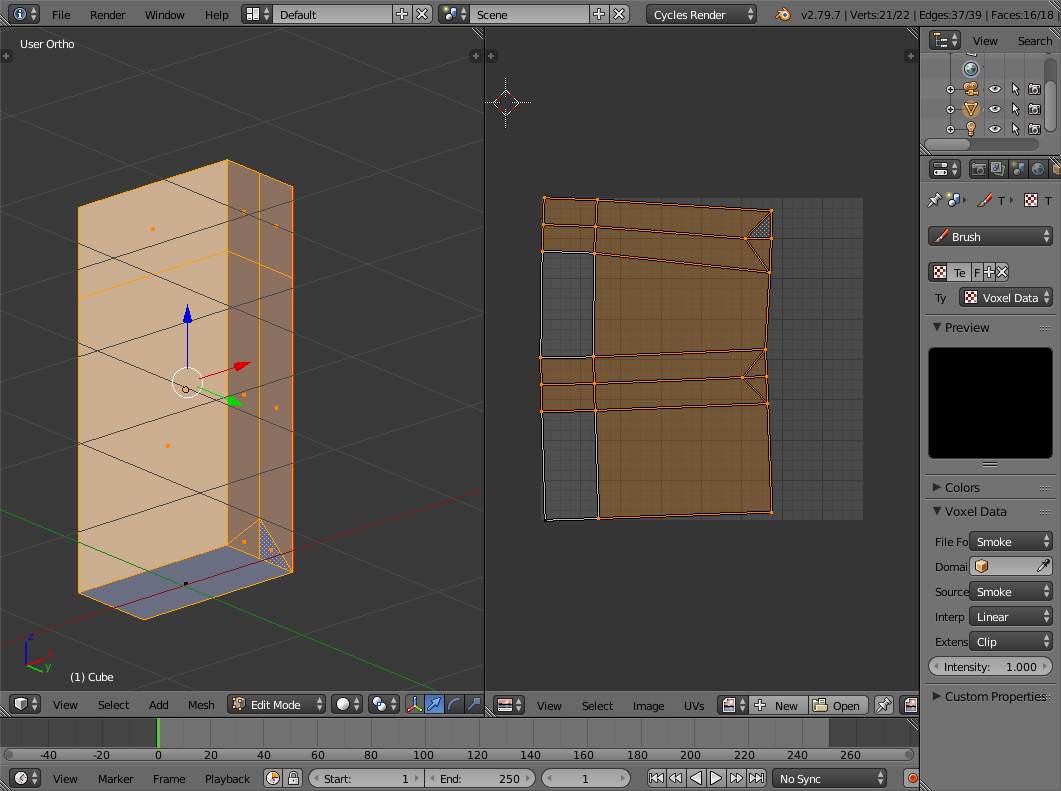This screenshot has width=1061, height=791.
Task: Open the Voxel Data texture type dropdown
Action: [1006, 297]
